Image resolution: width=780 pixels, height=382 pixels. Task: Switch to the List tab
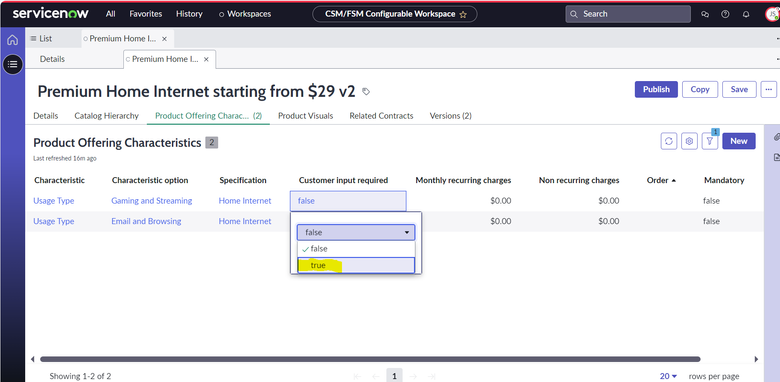[41, 38]
